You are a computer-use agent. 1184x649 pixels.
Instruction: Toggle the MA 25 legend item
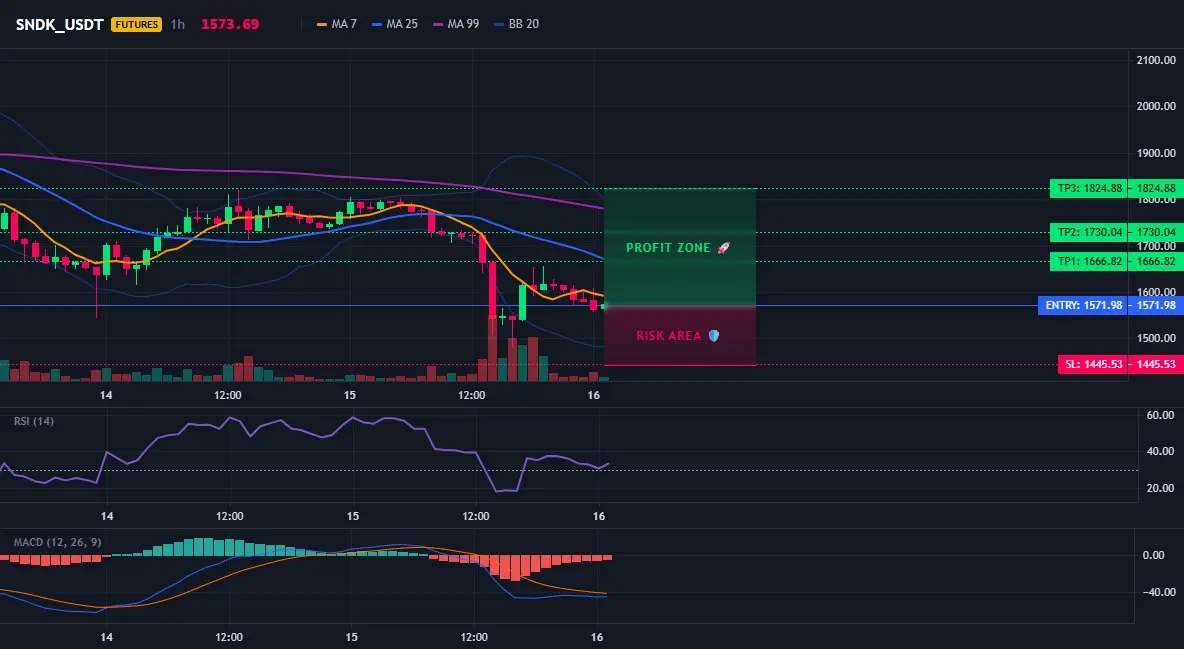point(395,24)
